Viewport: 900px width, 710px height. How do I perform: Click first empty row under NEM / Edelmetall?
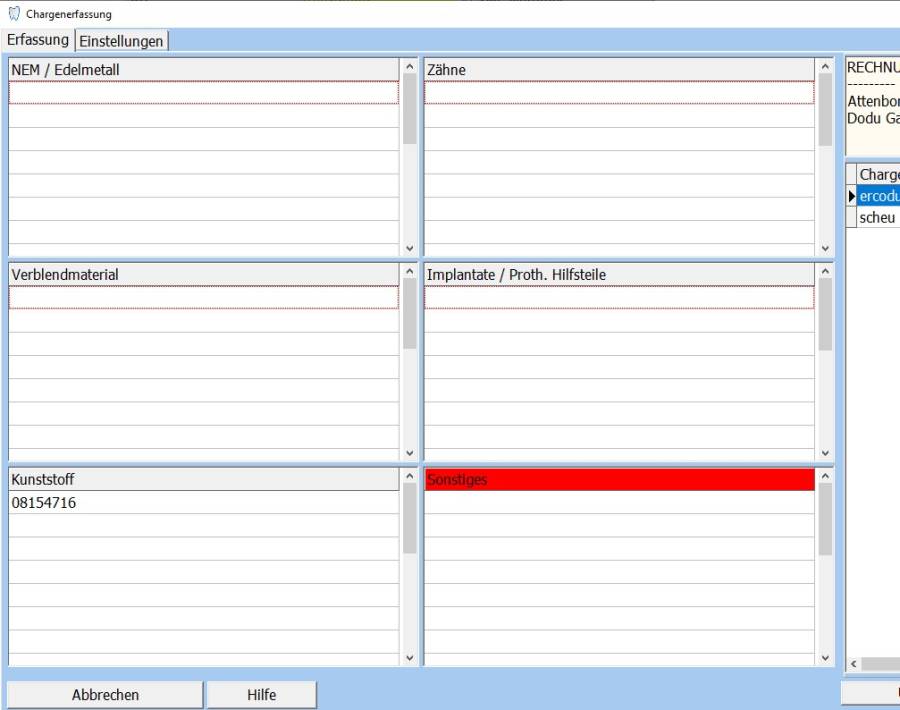point(204,93)
